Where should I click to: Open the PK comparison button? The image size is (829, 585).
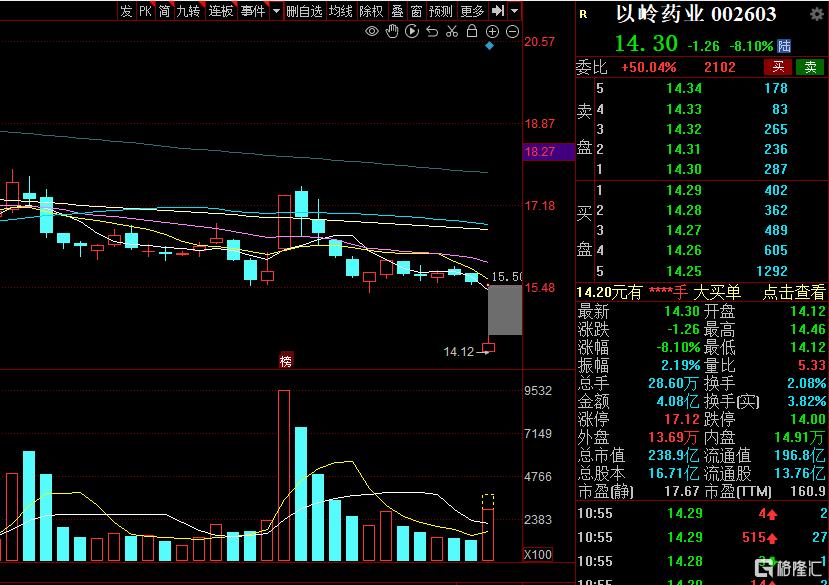pos(145,11)
